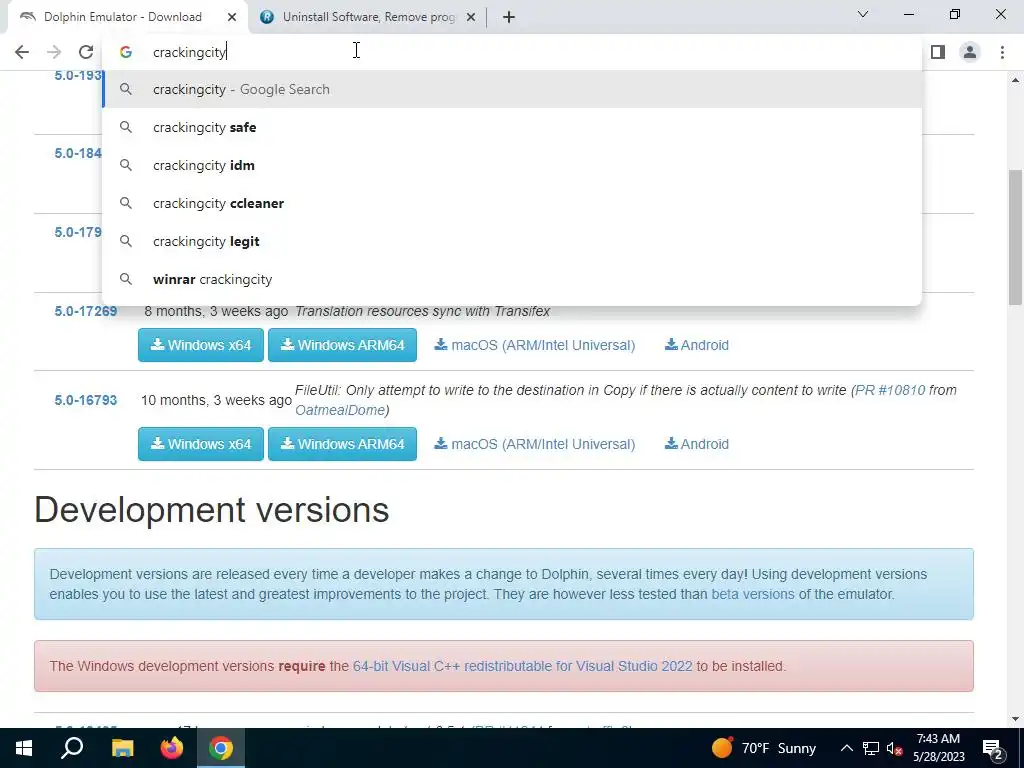Viewport: 1024px width, 768px height.
Task: Click the address bar containing crackingcity
Action: pyautogui.click(x=512, y=52)
